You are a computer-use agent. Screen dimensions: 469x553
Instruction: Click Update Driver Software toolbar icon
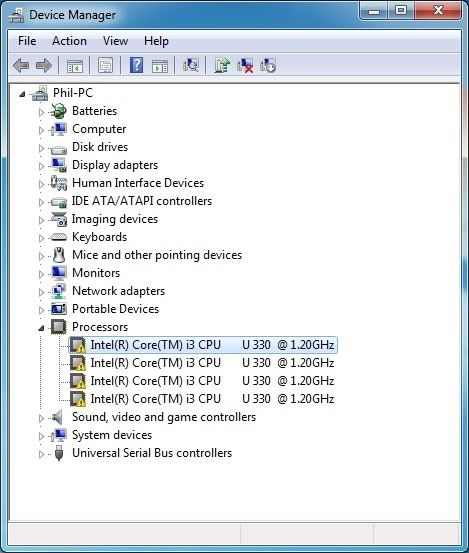point(222,65)
